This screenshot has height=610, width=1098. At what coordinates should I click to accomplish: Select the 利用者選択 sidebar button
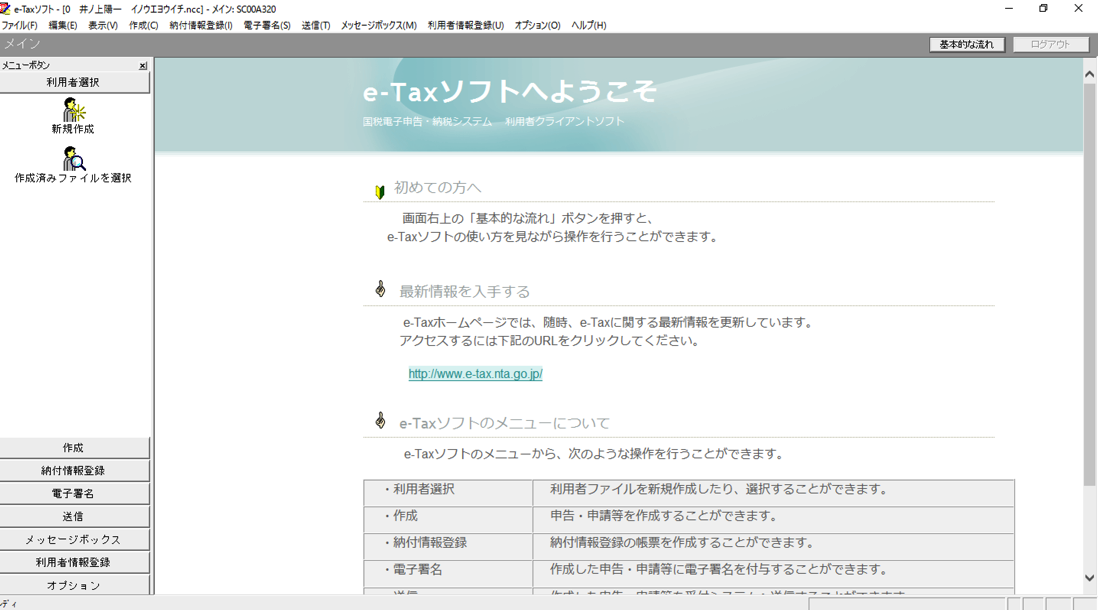[74, 83]
